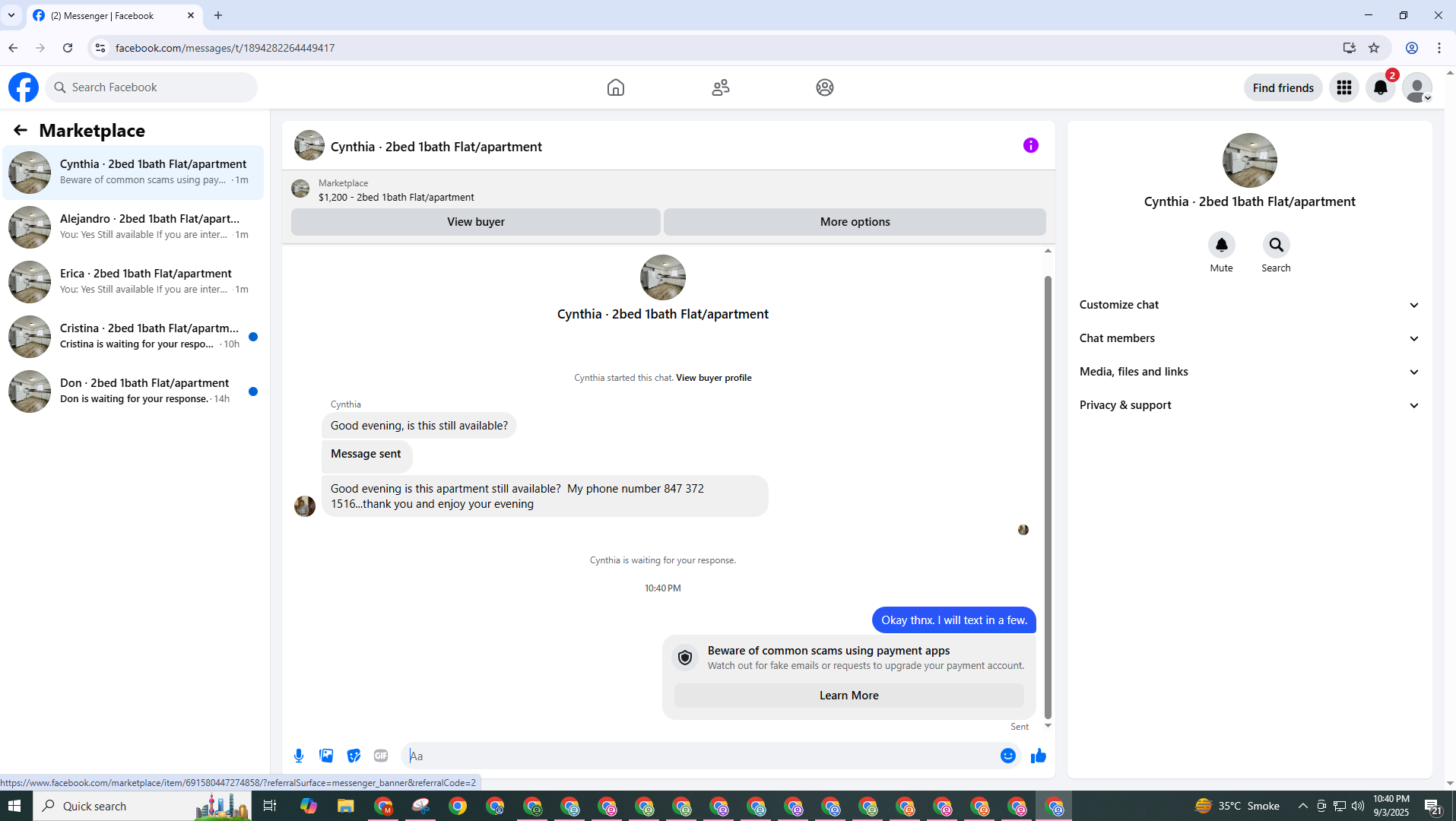Image resolution: width=1456 pixels, height=821 pixels.
Task: Click the message 'Okay thnx. I will text in a few.'
Action: (x=954, y=620)
